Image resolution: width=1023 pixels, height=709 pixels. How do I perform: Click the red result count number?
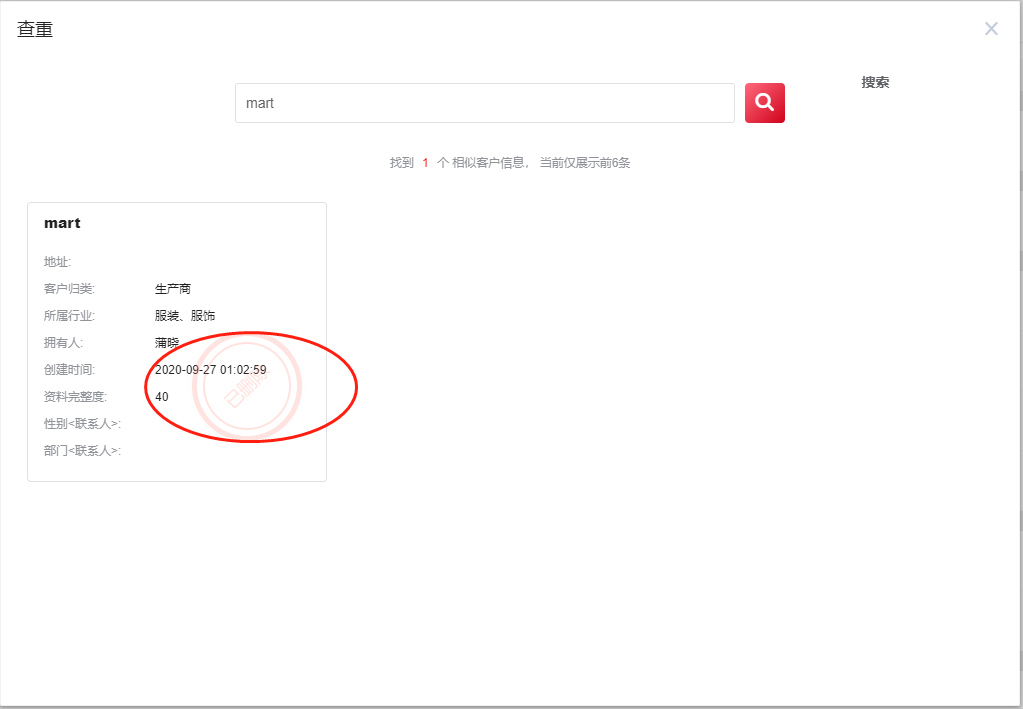pyautogui.click(x=425, y=163)
